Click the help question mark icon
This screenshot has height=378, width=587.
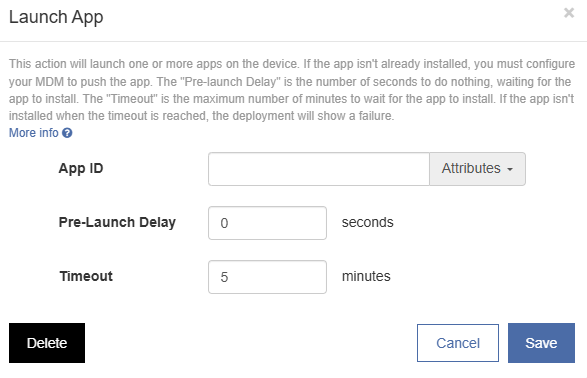coord(67,133)
